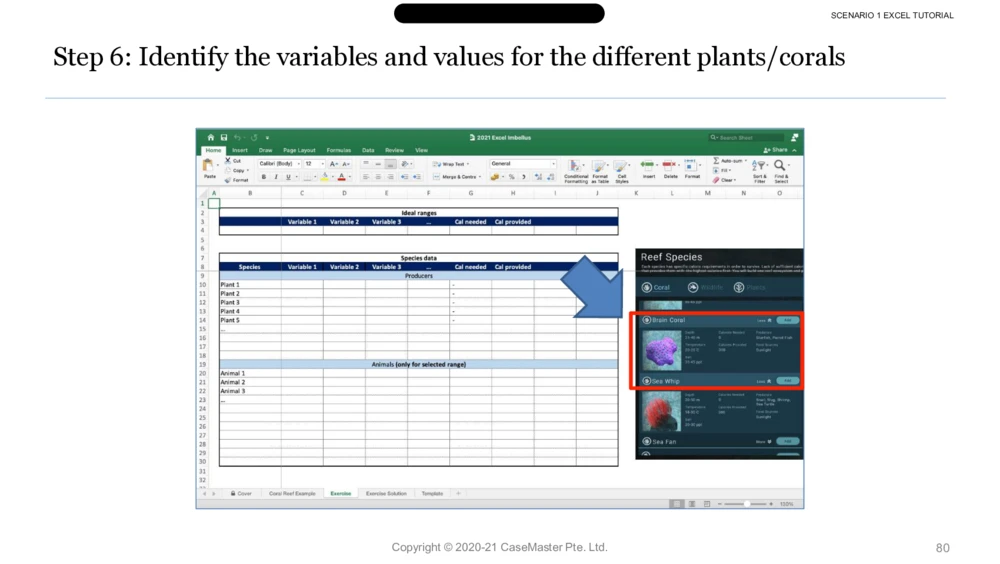
Task: Open Conditional Formatting in the ribbon
Action: coord(576,170)
